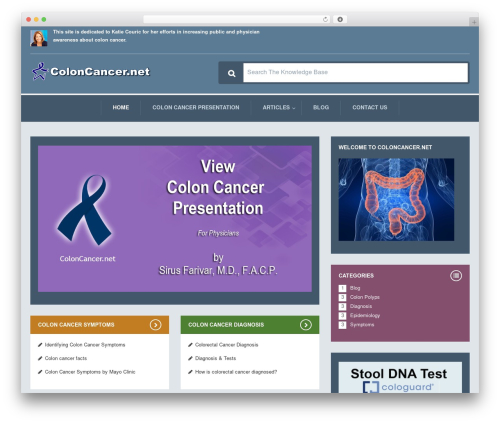Open Colorectal Cancer Diagnosis article

click(x=227, y=345)
